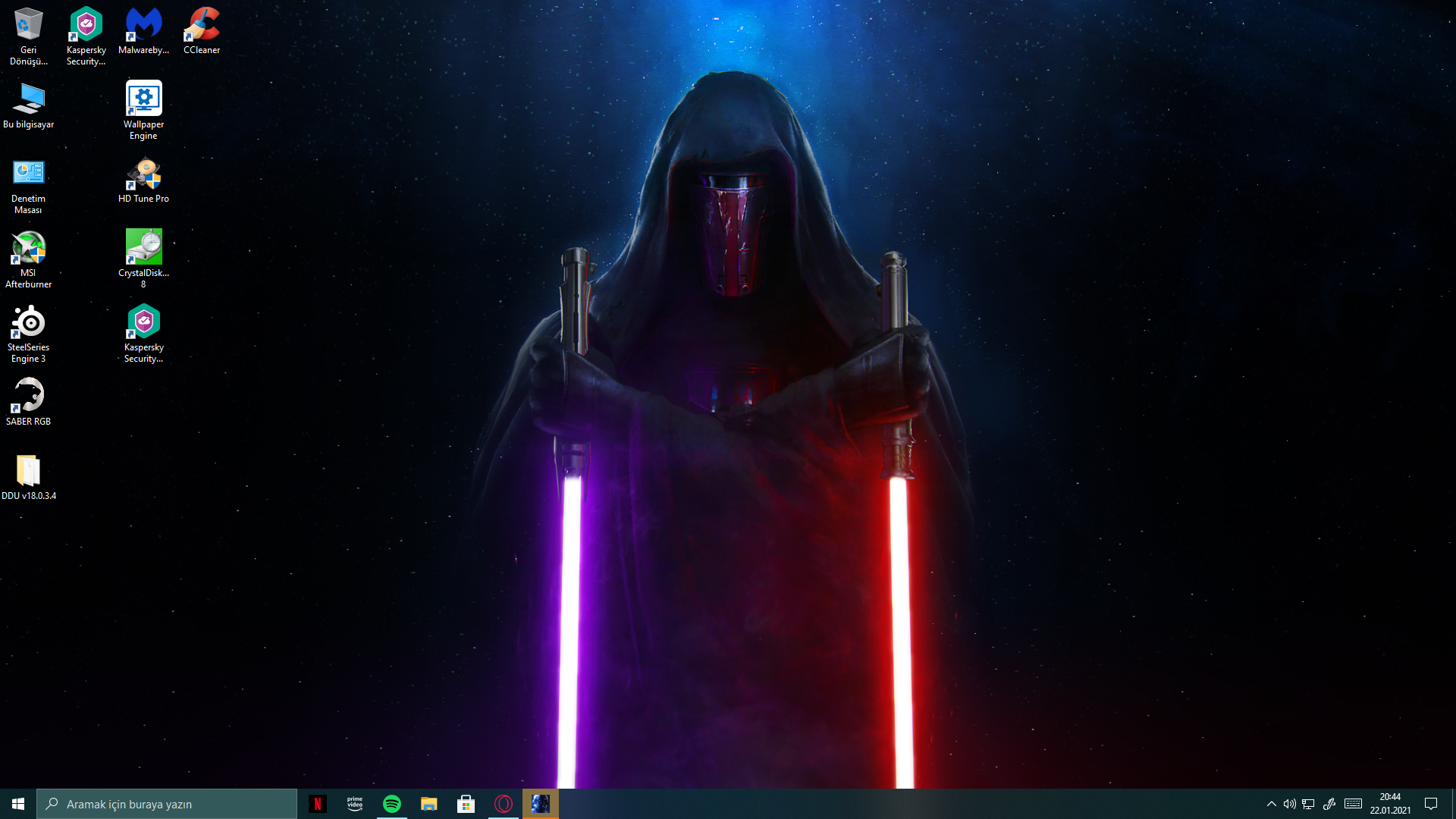1456x819 pixels.
Task: Click the Opera browser taskbar icon
Action: pos(504,804)
